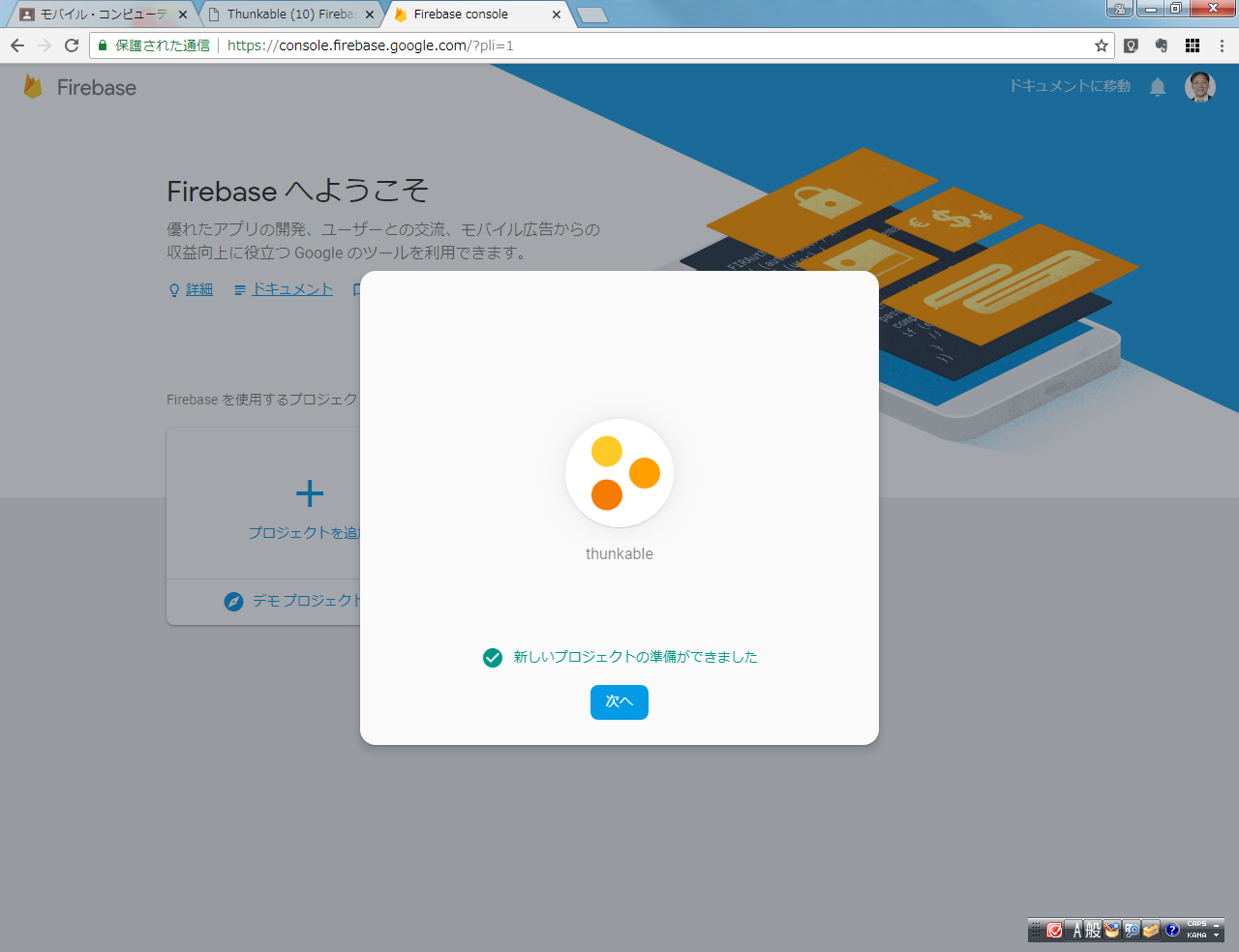This screenshot has width=1239, height=952.
Task: Open the user account avatar
Action: [x=1200, y=87]
